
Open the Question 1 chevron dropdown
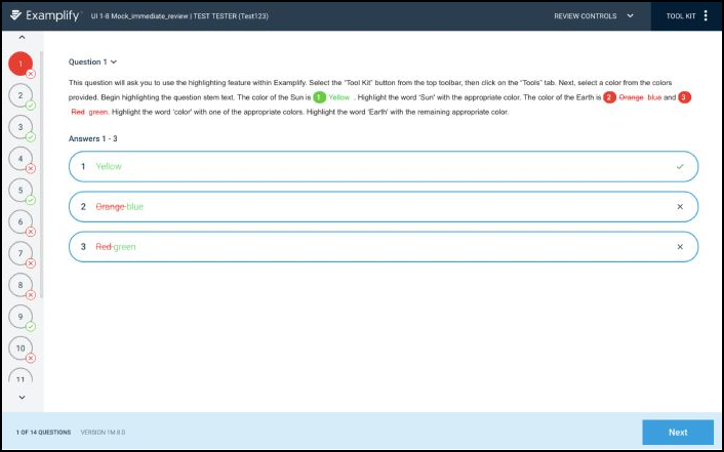[x=114, y=62]
